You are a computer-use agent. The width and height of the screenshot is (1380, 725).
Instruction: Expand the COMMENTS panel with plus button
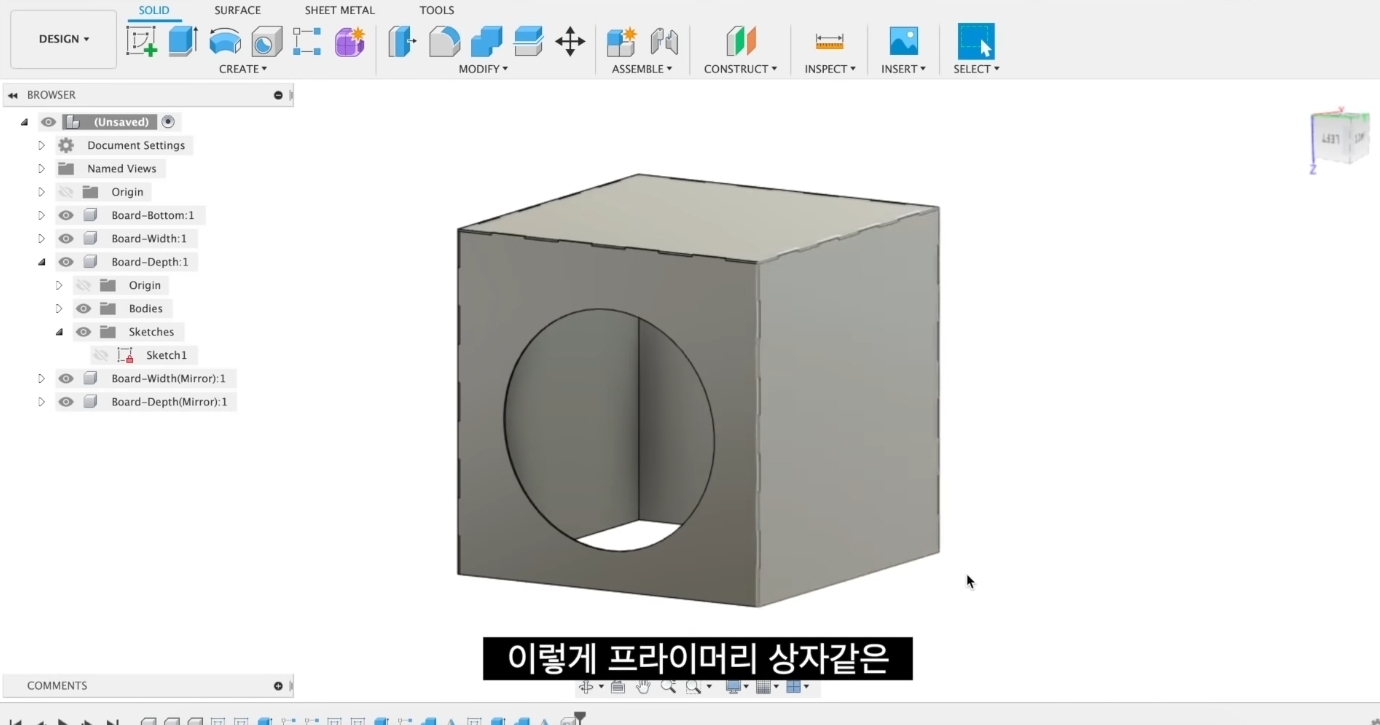278,686
